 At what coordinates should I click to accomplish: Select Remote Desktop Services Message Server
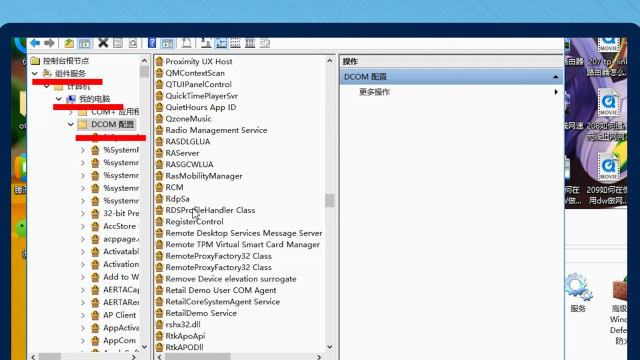coord(244,233)
